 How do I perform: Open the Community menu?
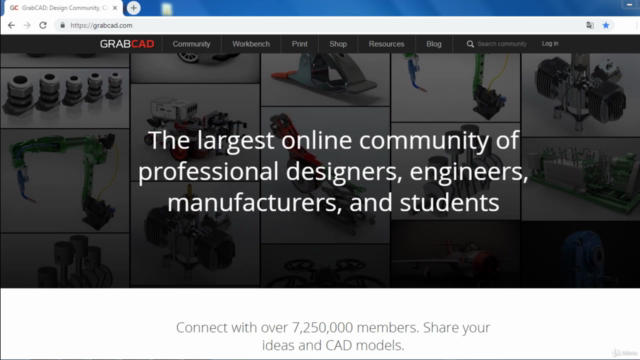click(191, 44)
